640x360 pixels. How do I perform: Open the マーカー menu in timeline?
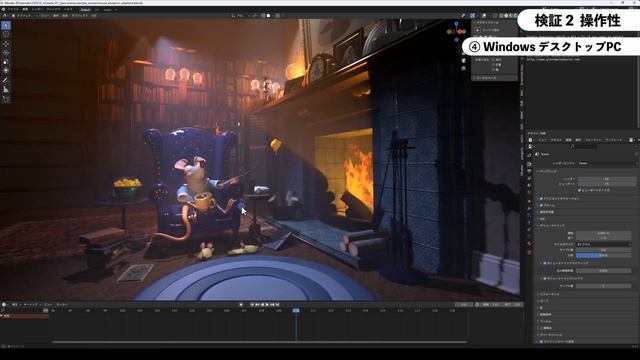62,304
